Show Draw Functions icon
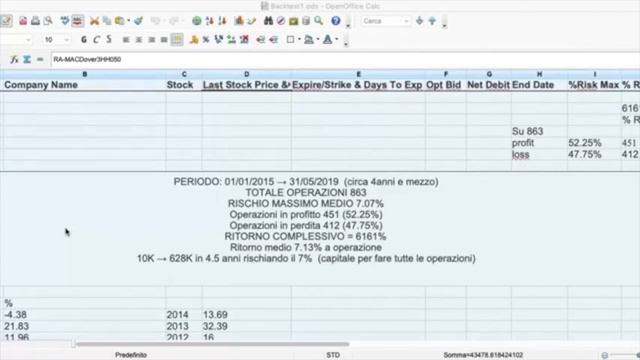The width and height of the screenshot is (640, 360). pos(251,21)
